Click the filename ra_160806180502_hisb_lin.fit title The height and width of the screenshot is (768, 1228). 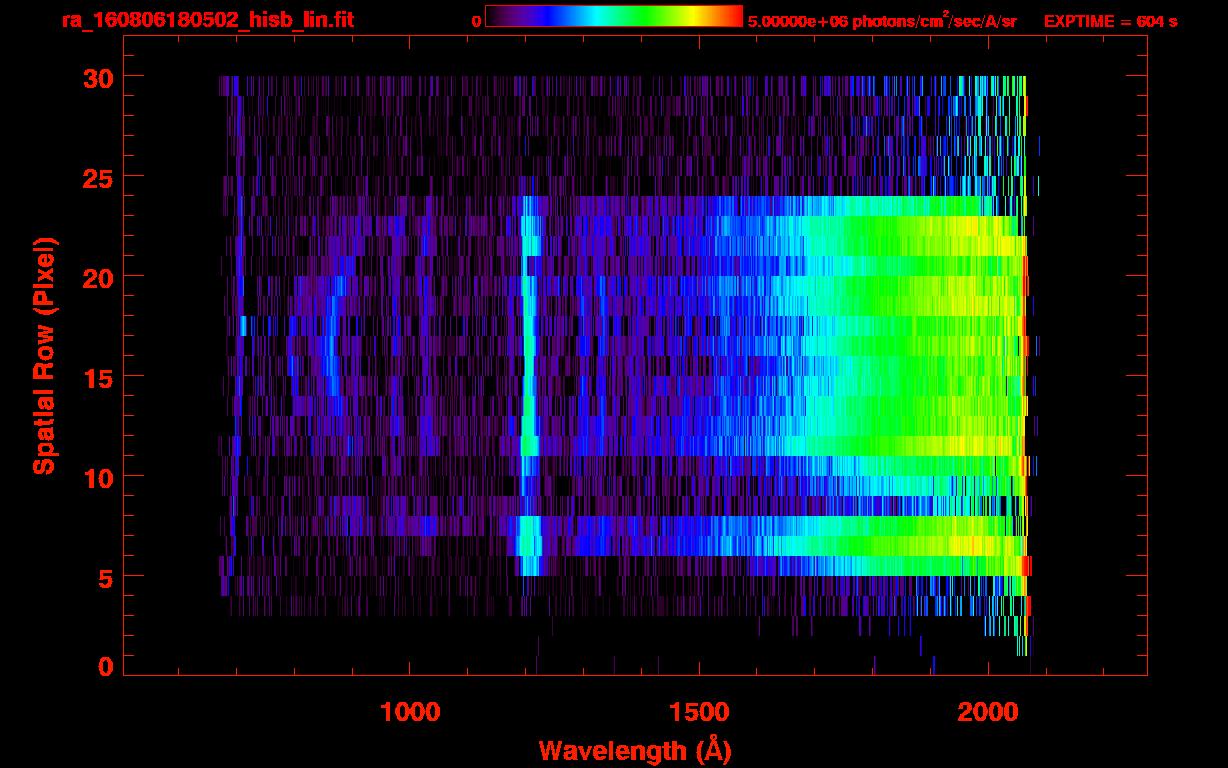click(206, 20)
